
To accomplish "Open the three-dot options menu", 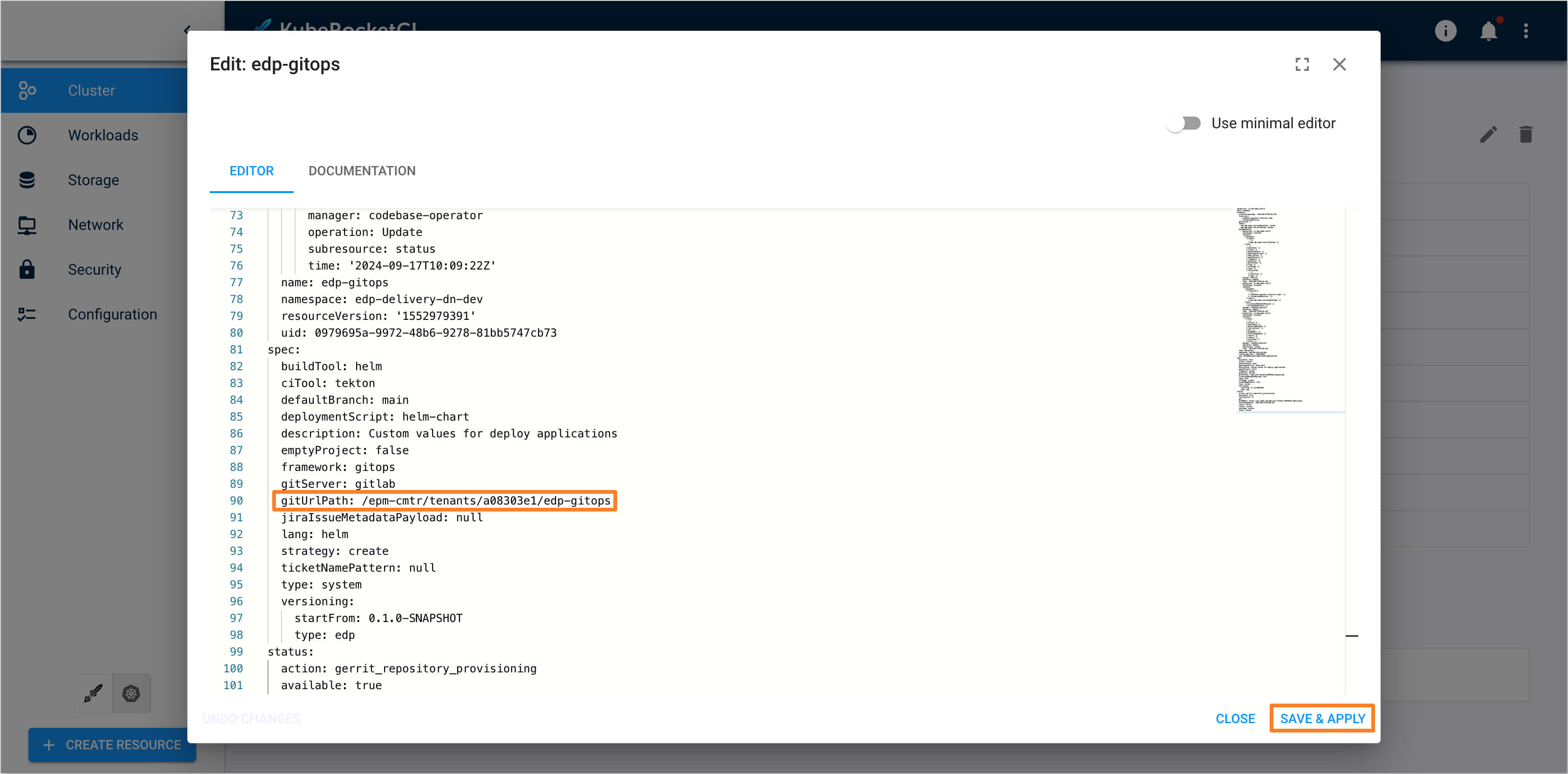I will click(x=1526, y=30).
